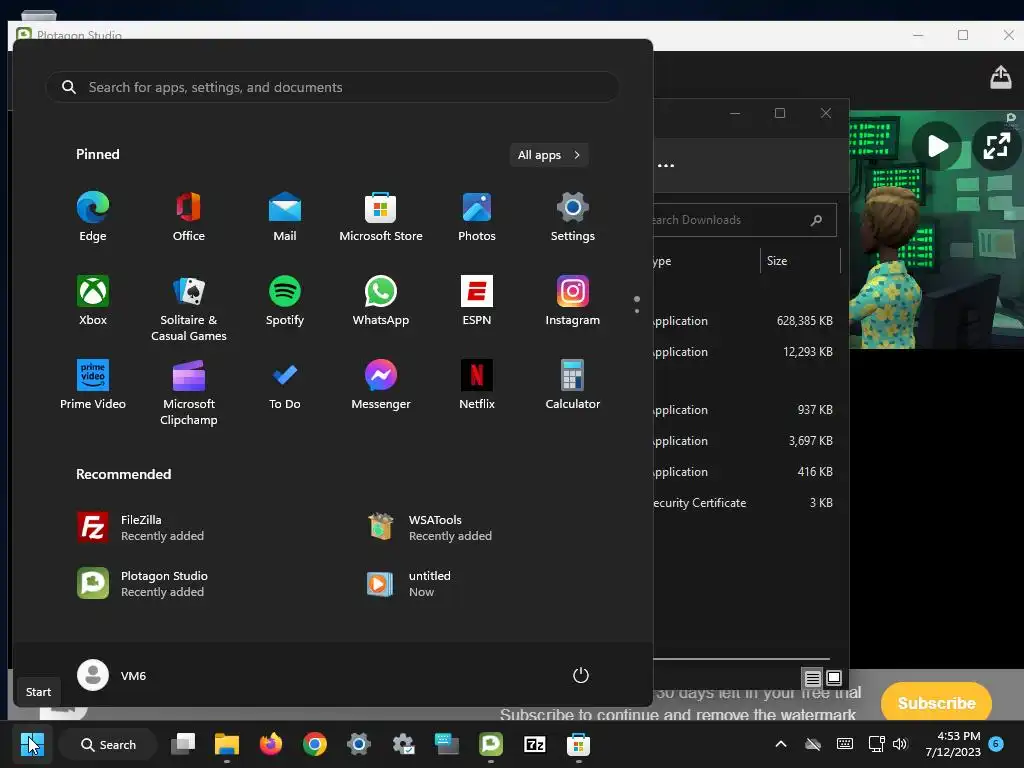Click the Start menu search field
The width and height of the screenshot is (1024, 768).
(x=332, y=87)
